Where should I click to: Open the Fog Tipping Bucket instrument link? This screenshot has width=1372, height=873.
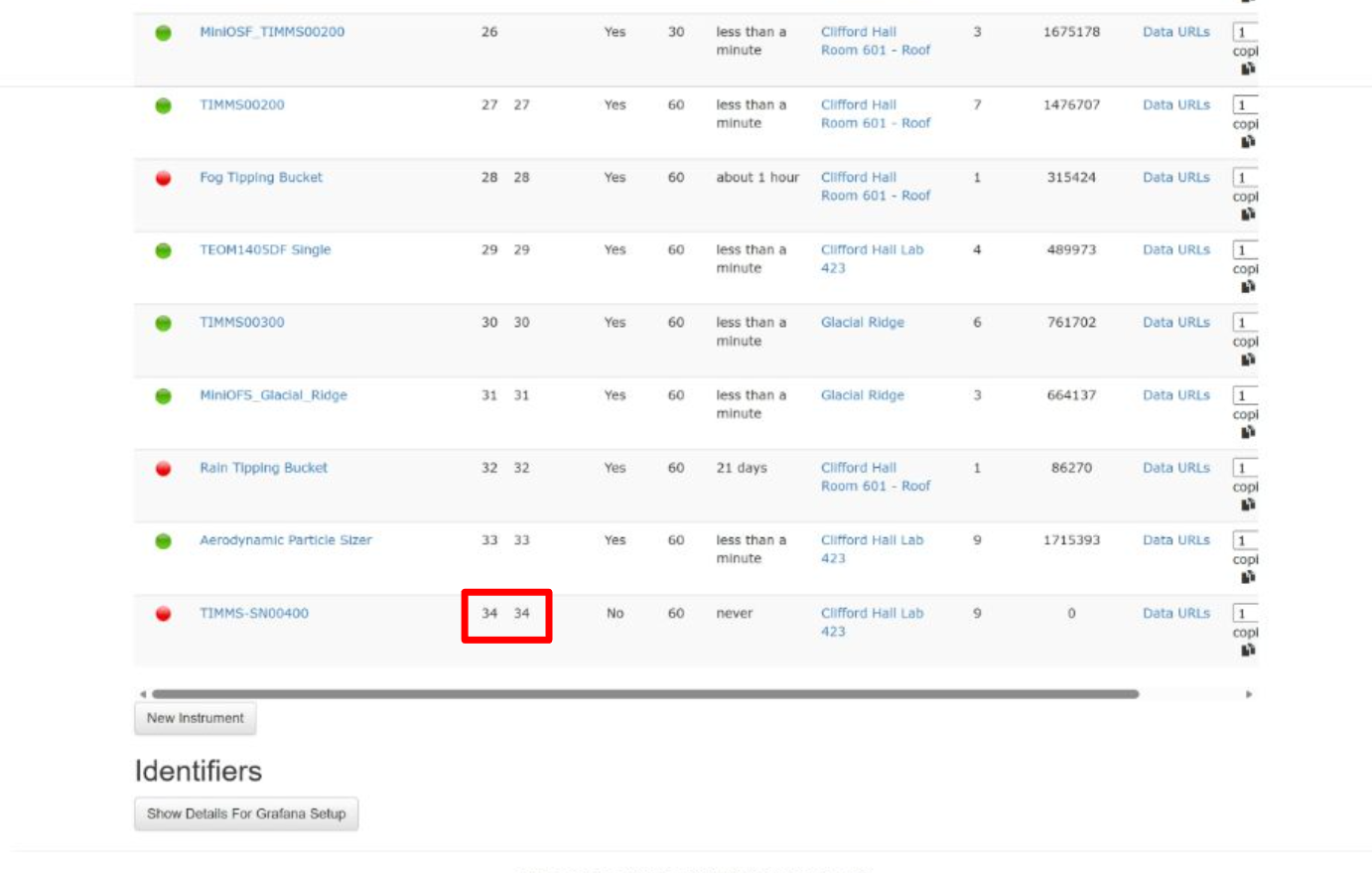[x=260, y=178]
